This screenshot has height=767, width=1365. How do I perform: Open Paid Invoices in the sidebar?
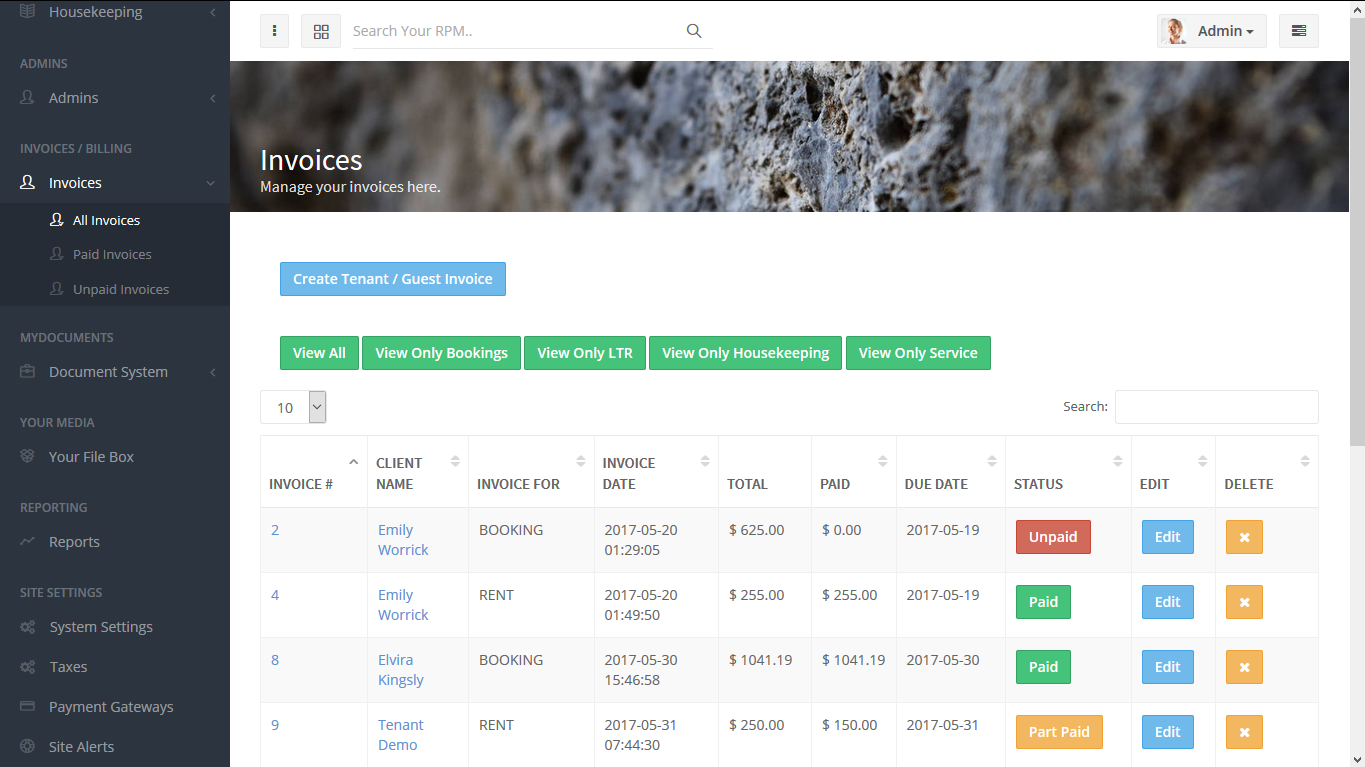pyautogui.click(x=112, y=254)
